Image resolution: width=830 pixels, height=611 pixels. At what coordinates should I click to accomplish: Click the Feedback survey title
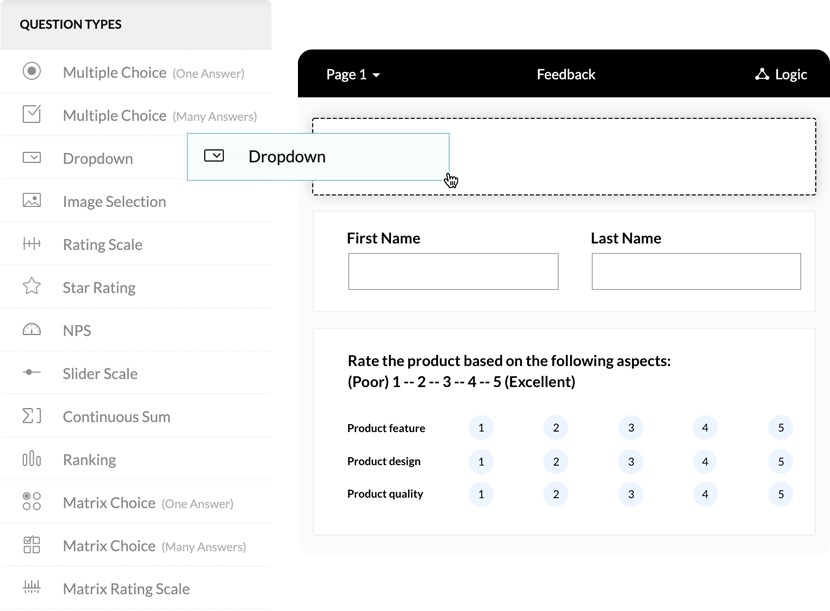[x=565, y=74]
